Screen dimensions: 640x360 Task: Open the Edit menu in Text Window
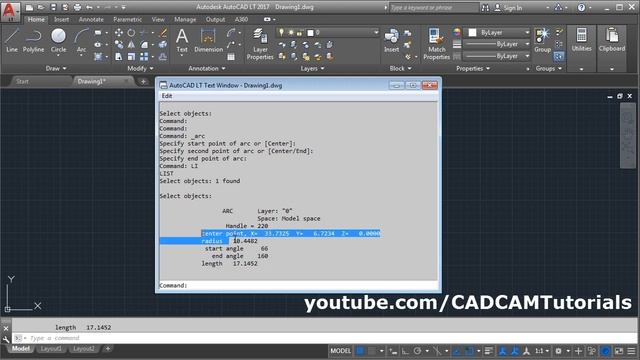tap(167, 96)
